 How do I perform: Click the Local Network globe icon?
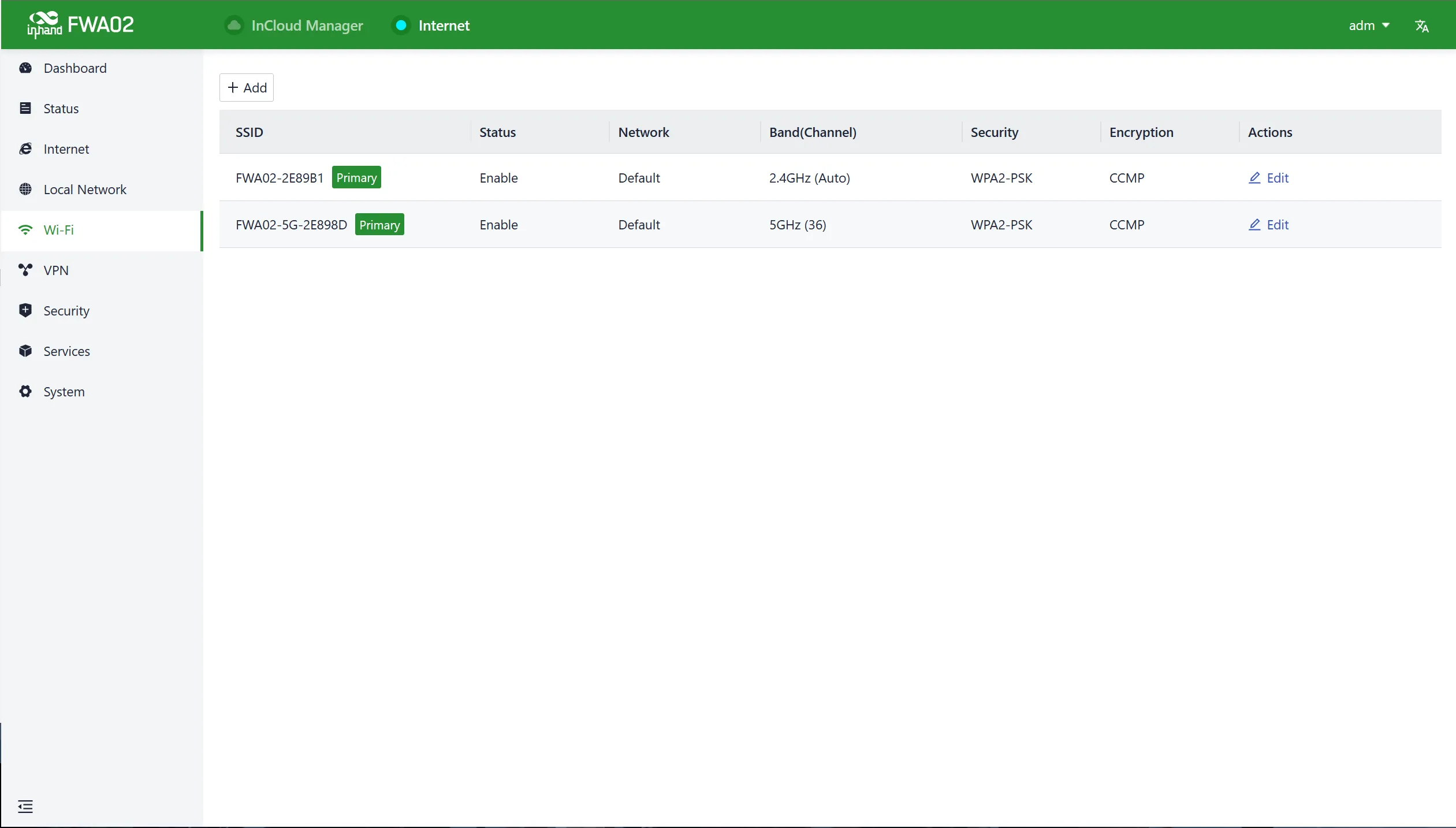(25, 190)
